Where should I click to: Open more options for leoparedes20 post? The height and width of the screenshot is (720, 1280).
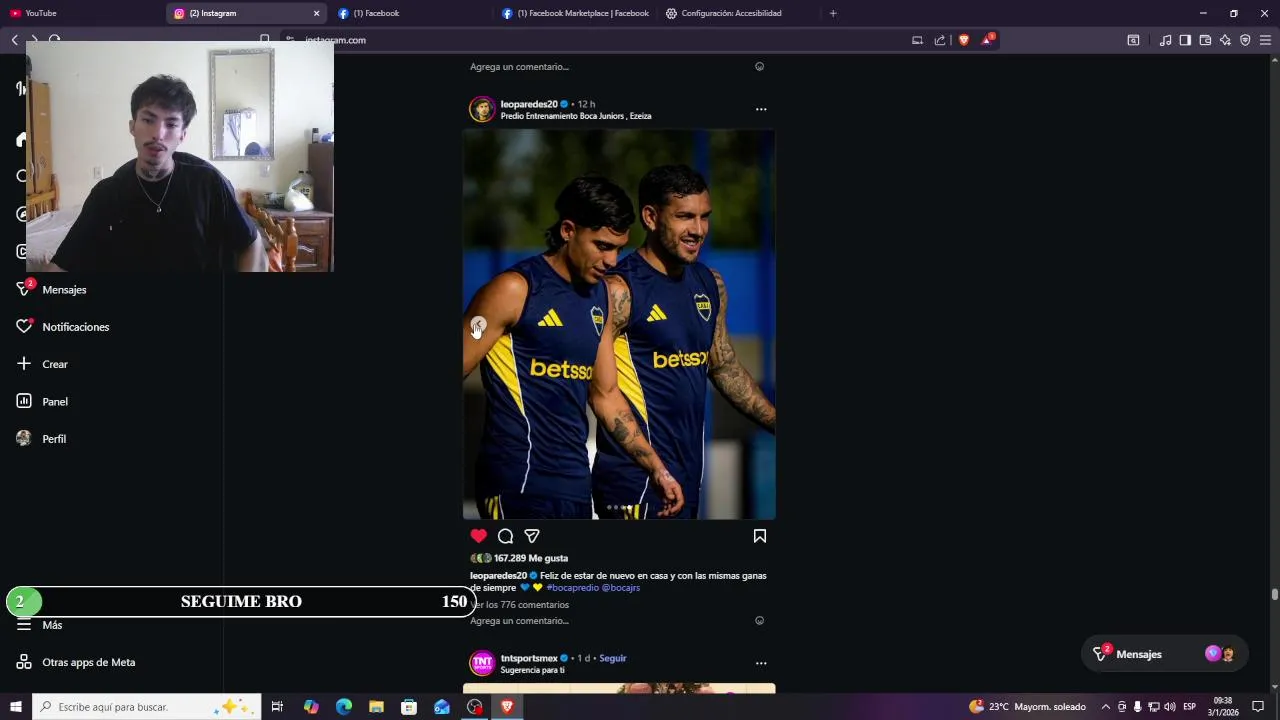click(761, 109)
